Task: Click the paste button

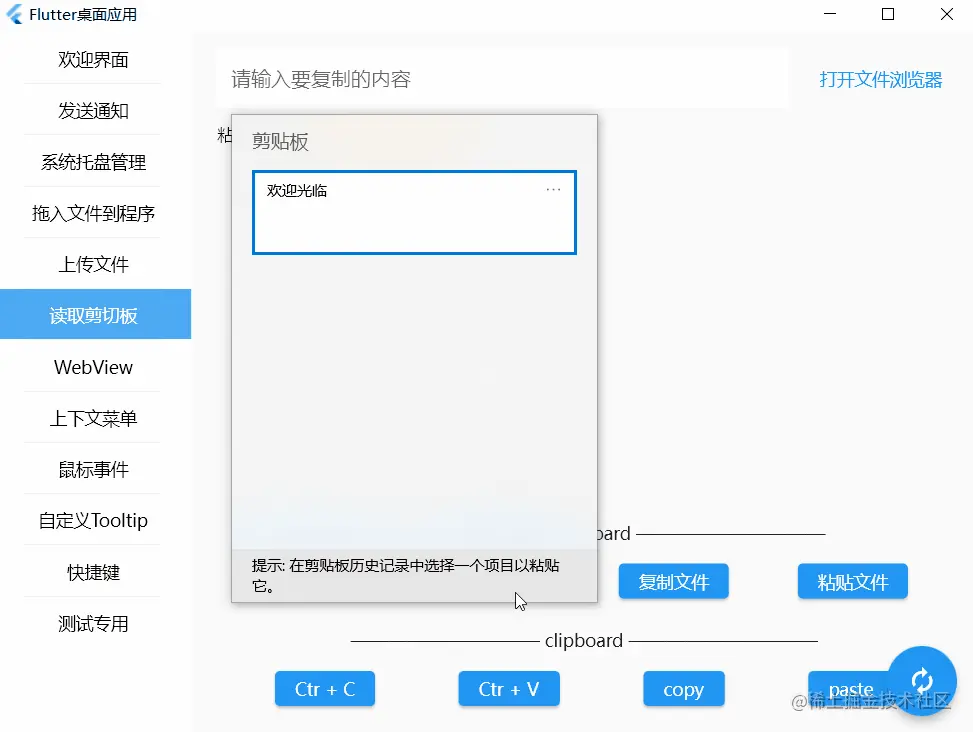Action: 850,689
